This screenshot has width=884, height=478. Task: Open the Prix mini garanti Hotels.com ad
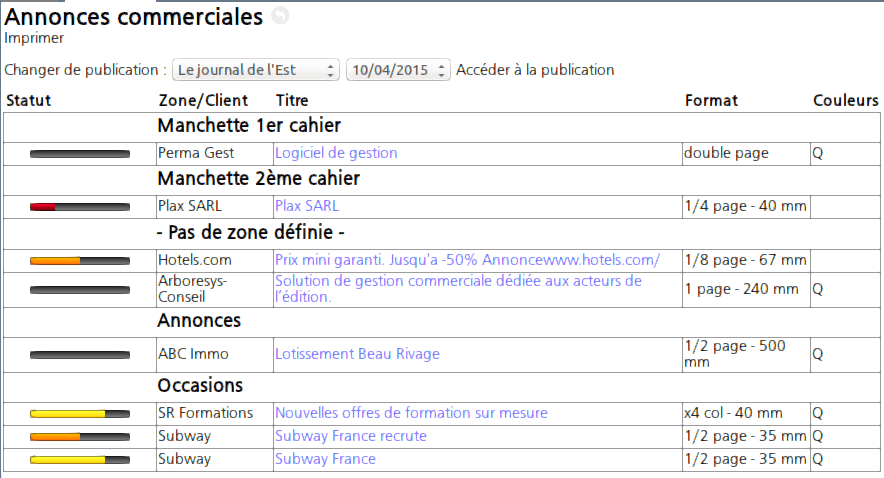pyautogui.click(x=467, y=260)
